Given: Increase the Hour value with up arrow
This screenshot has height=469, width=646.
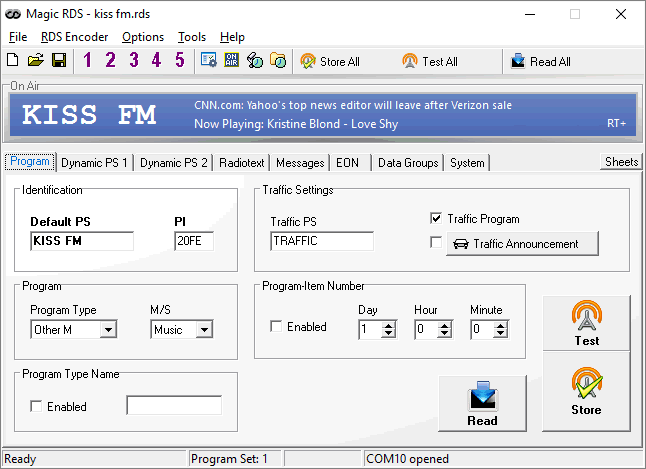Looking at the screenshot, I should click(x=445, y=325).
